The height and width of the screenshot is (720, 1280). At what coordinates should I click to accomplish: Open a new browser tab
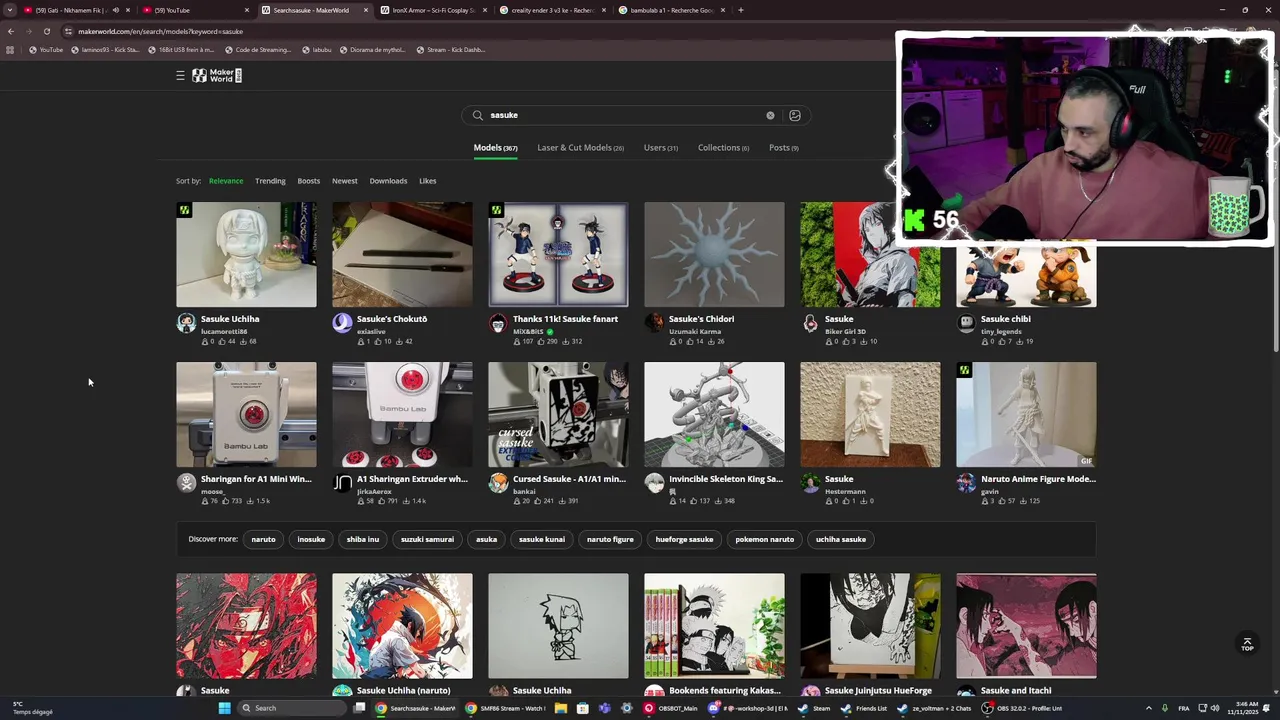pos(740,10)
